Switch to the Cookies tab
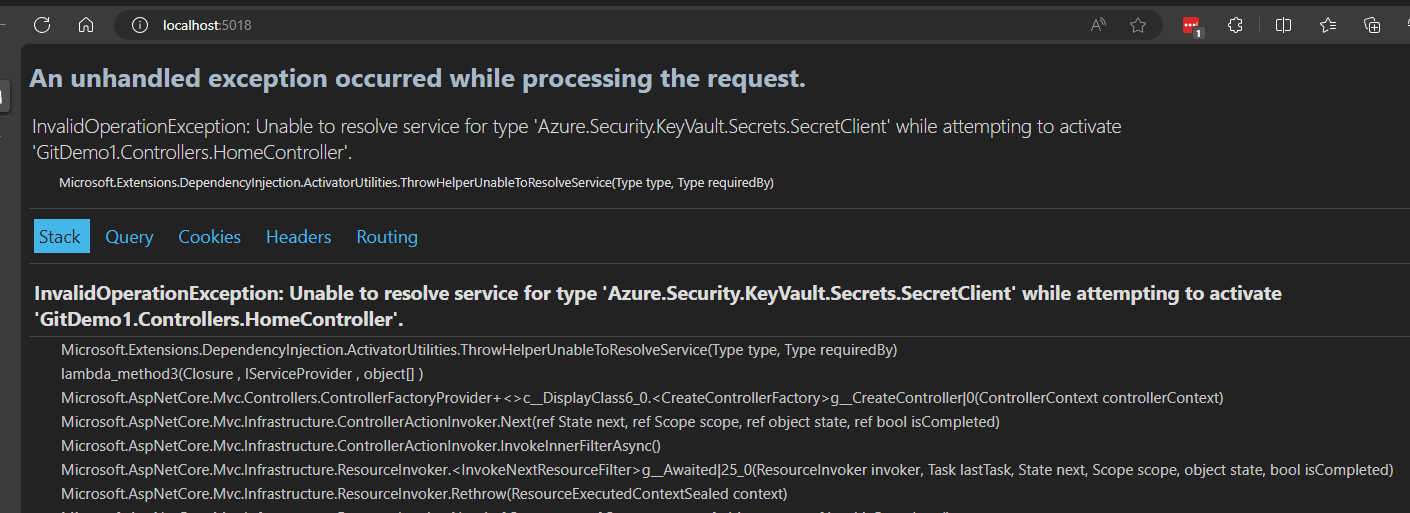Screen dimensions: 1410x513 pos(209,237)
